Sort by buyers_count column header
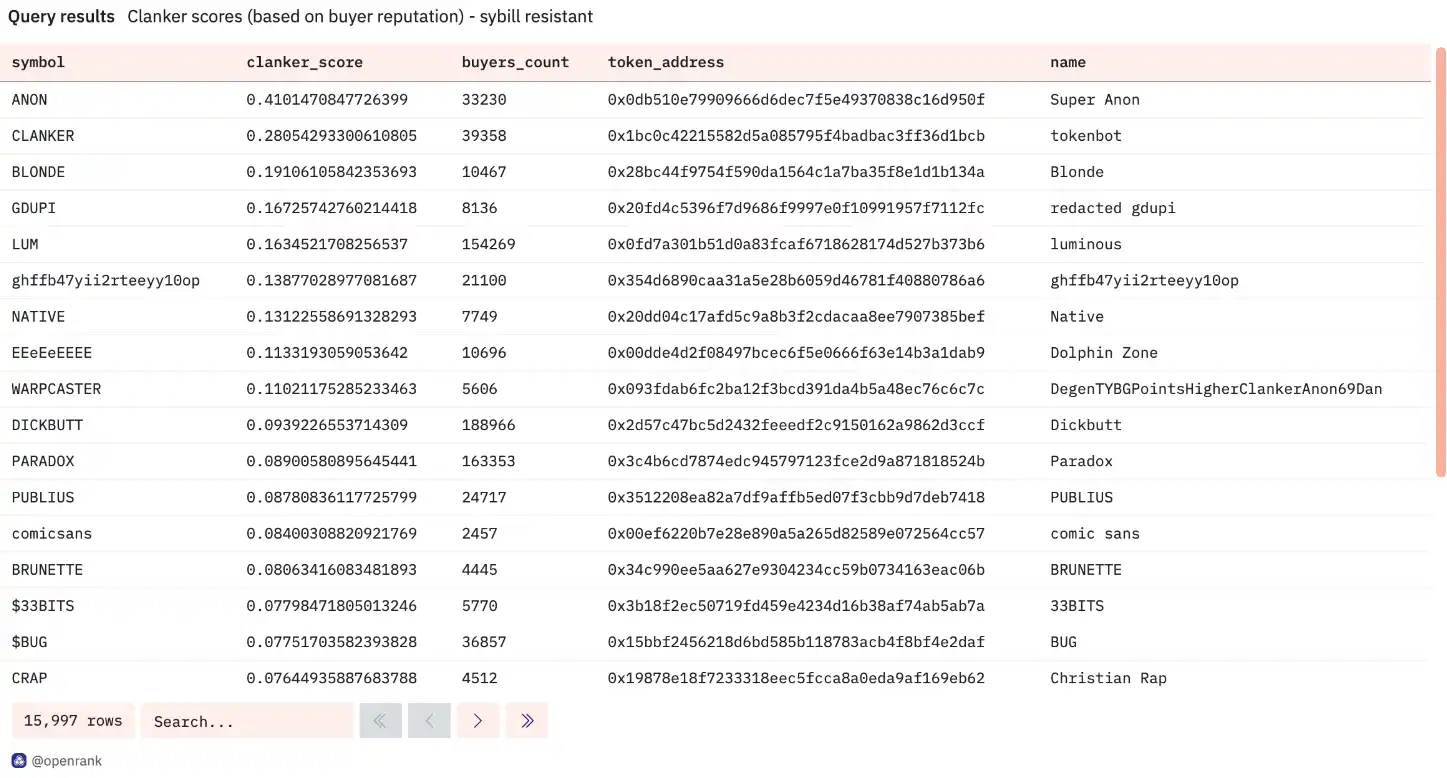 click(x=515, y=62)
